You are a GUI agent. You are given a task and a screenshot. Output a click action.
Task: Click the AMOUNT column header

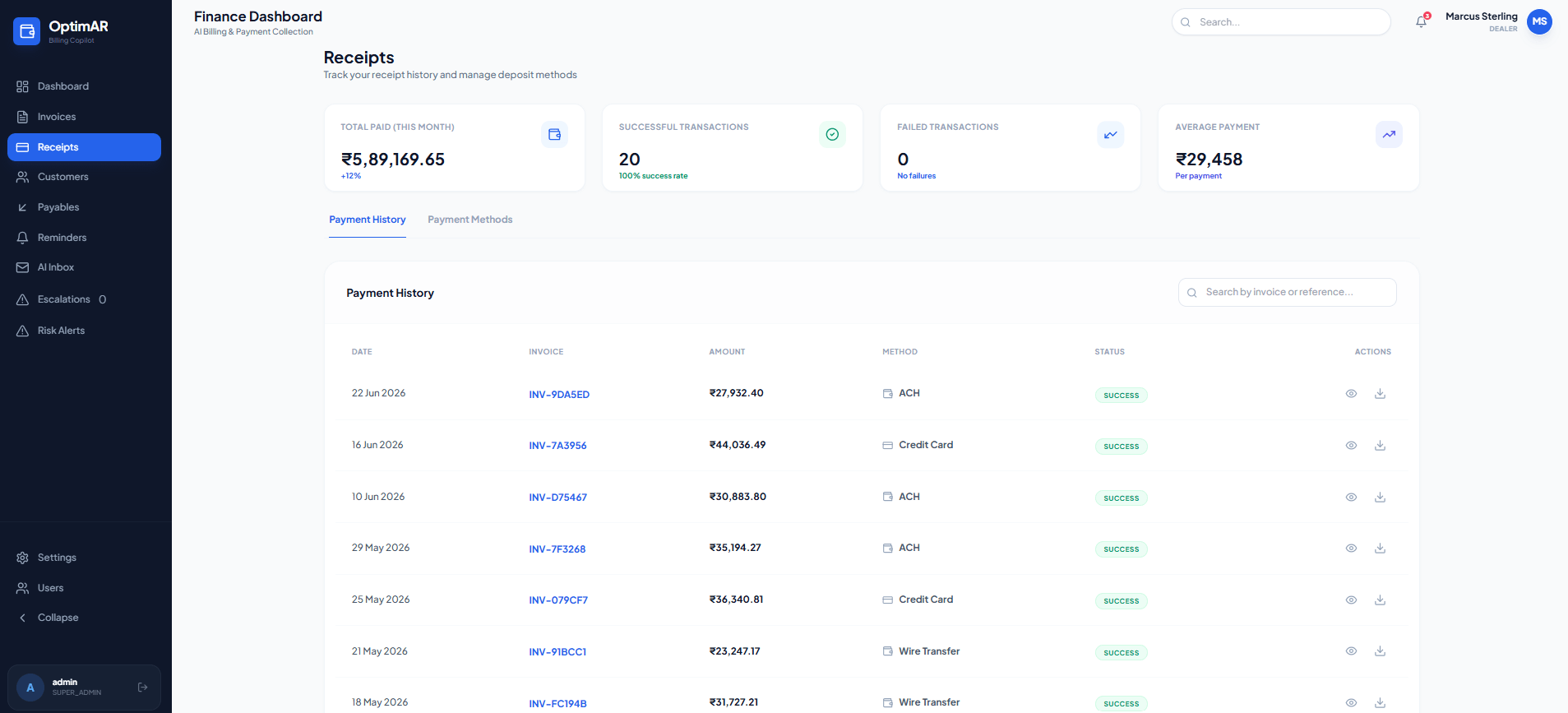click(727, 352)
